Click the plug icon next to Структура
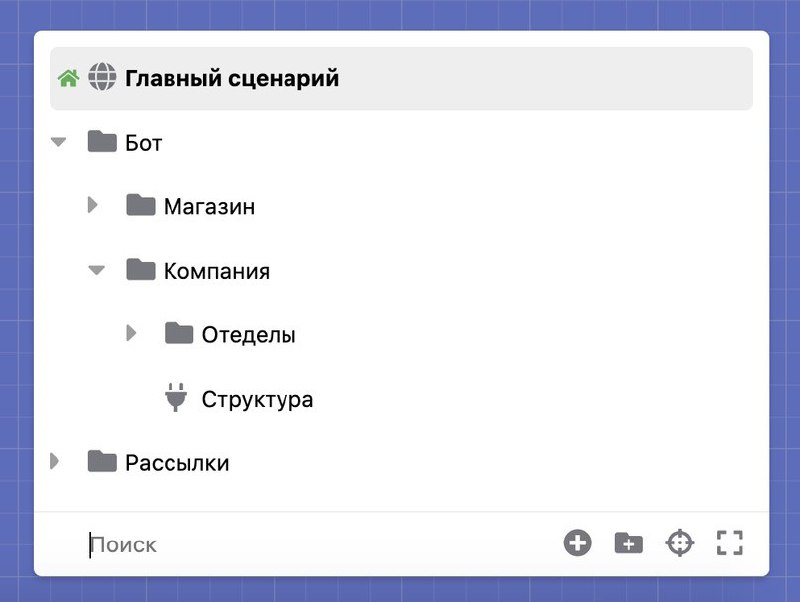 tap(176, 397)
